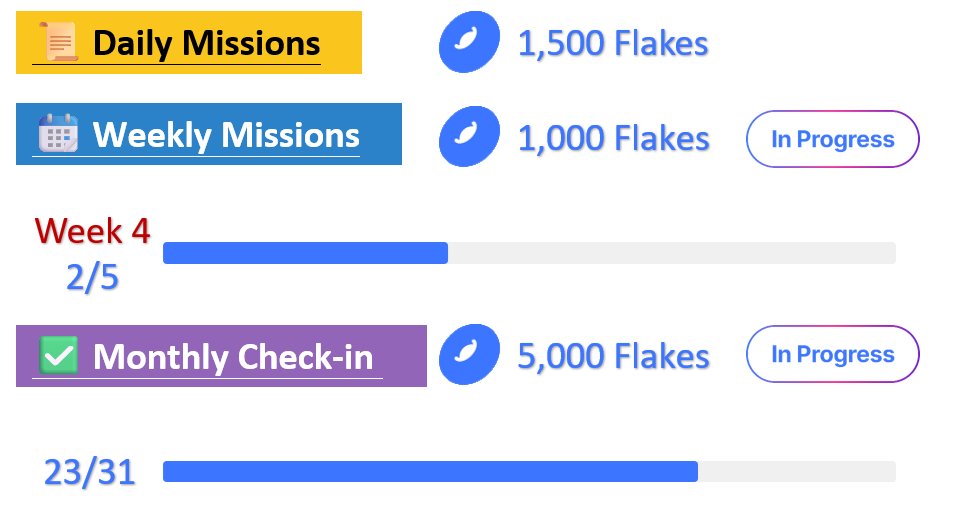Select the 1,000 Flakes reward text

click(613, 138)
